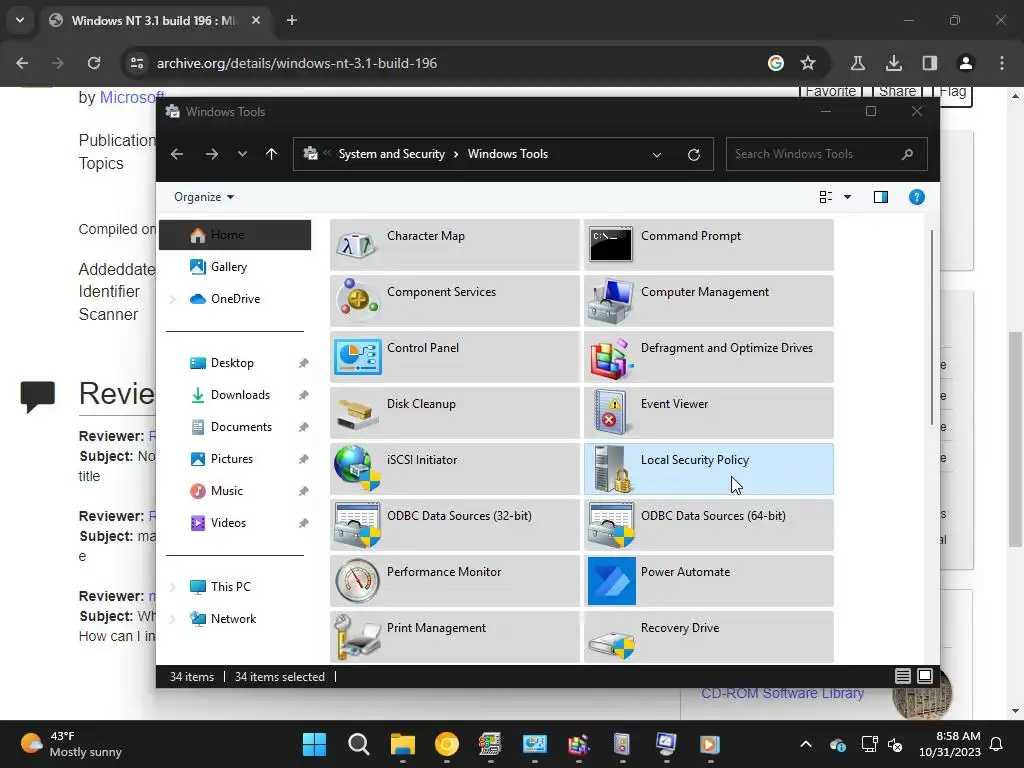Open ODBC Data Sources (64-bit)
This screenshot has height=768, width=1024.
click(x=709, y=525)
